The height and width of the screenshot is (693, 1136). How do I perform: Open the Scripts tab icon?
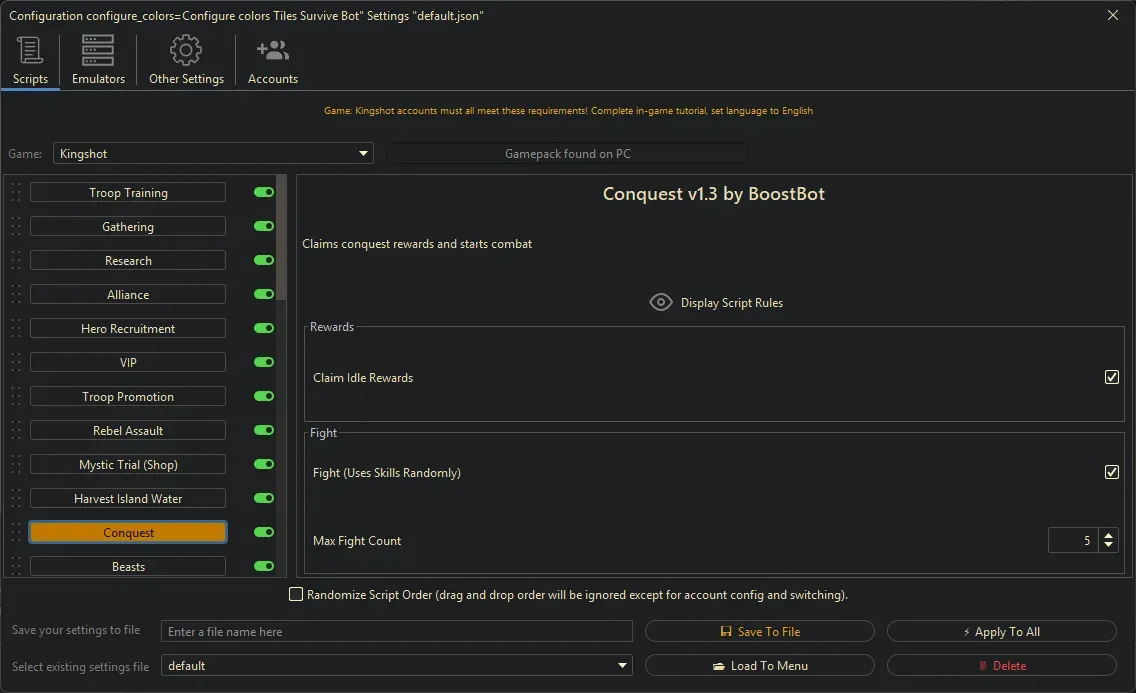coord(30,50)
